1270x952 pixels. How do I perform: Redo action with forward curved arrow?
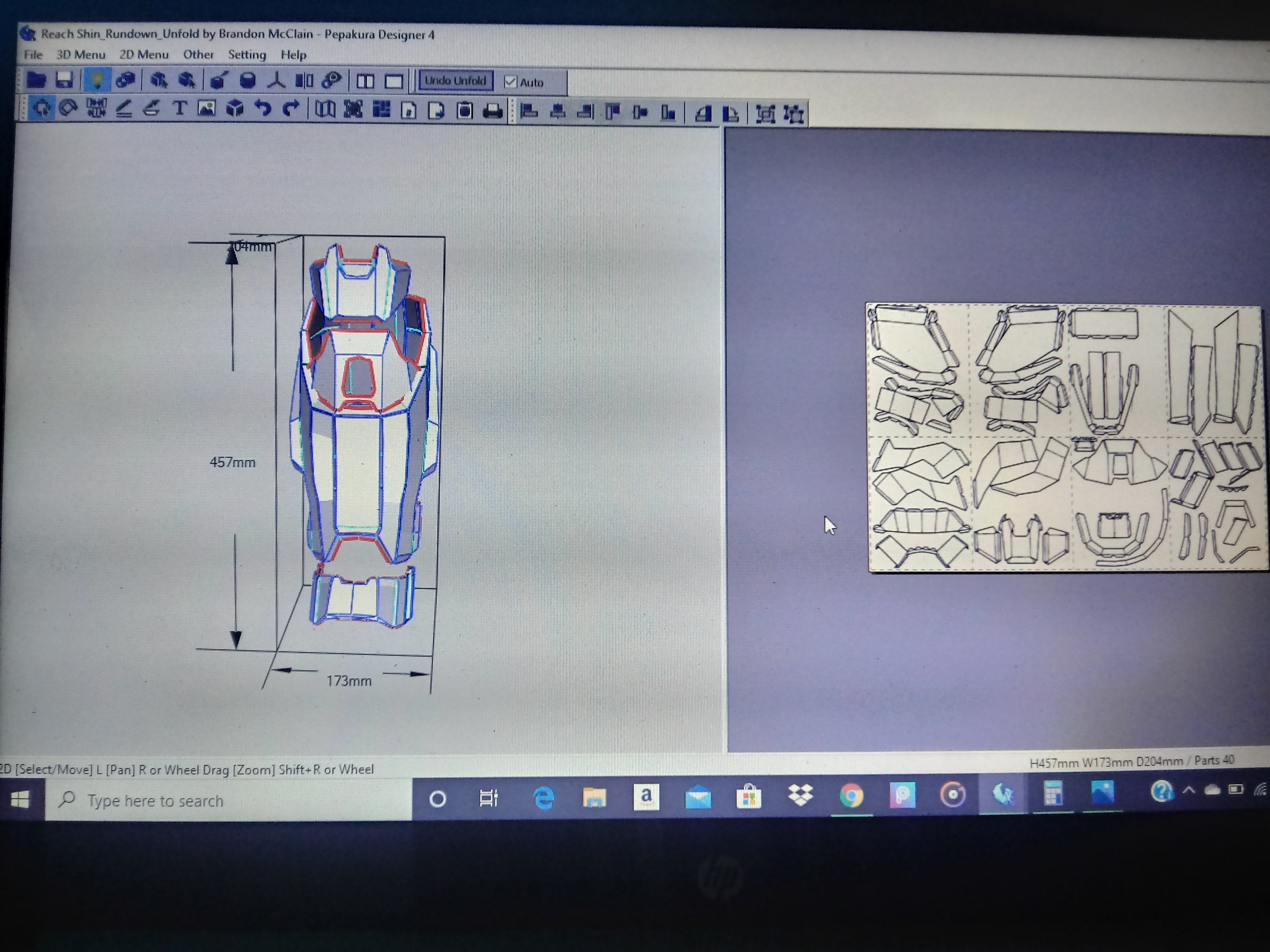tap(291, 109)
